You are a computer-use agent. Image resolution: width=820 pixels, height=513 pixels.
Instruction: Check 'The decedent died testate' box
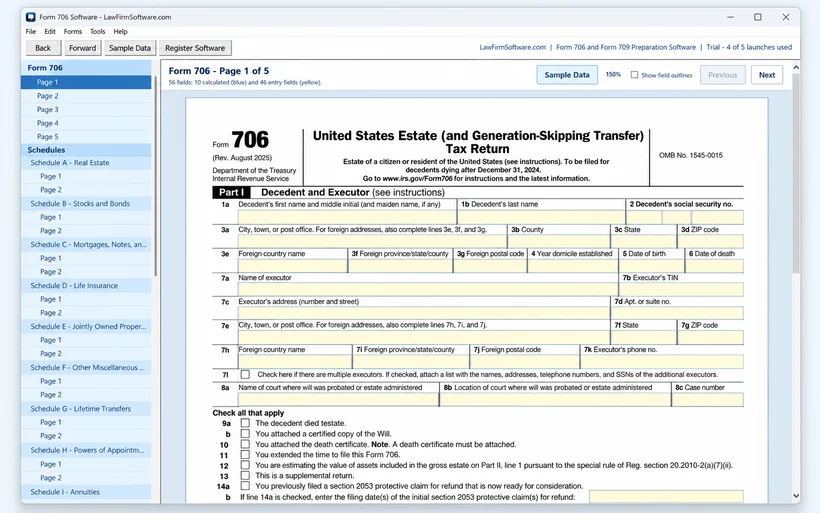pos(245,423)
